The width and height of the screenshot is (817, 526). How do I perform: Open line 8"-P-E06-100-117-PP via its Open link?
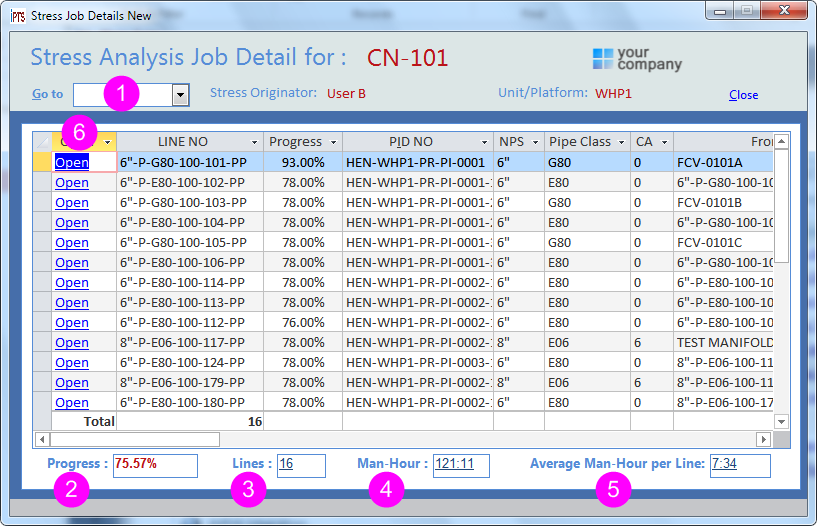(72, 343)
